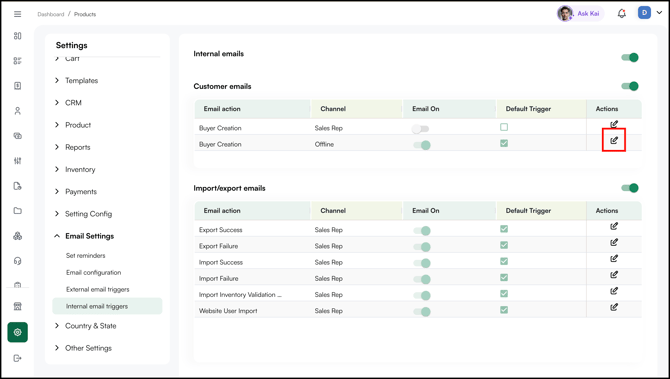Edit Buyer Creation Offline row
The width and height of the screenshot is (670, 379).
[614, 140]
